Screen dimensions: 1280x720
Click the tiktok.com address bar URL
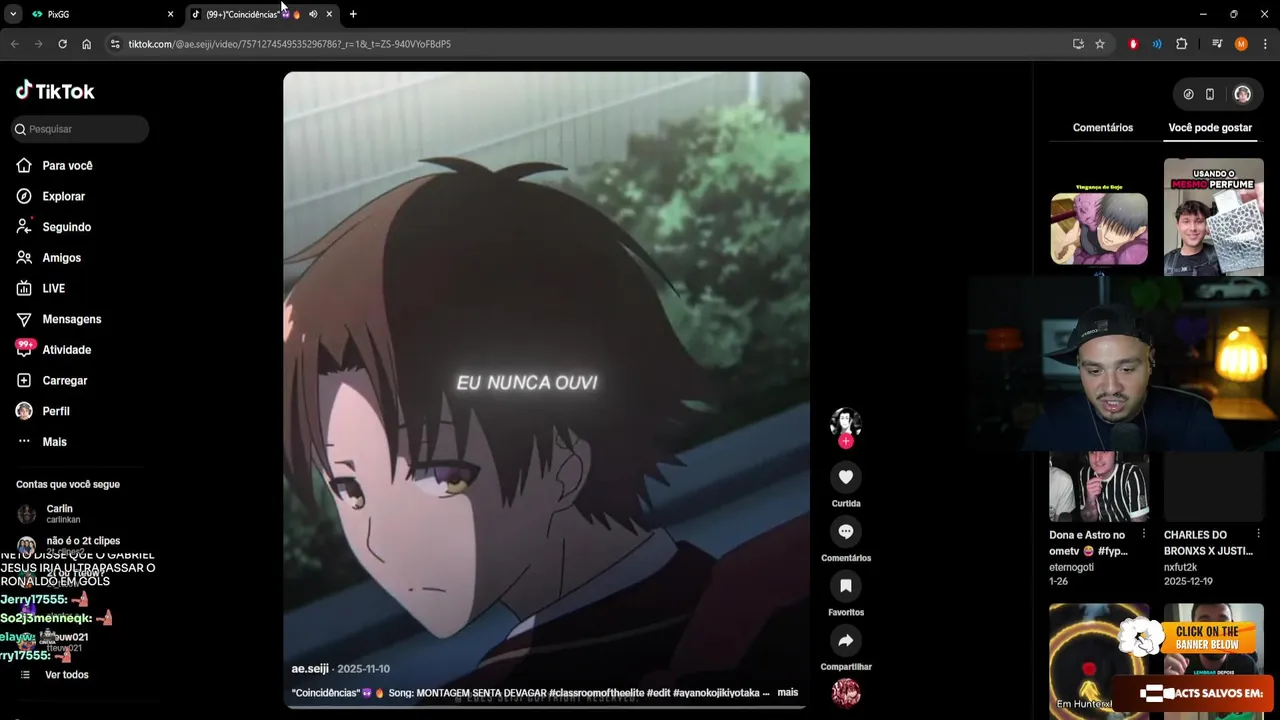[289, 44]
